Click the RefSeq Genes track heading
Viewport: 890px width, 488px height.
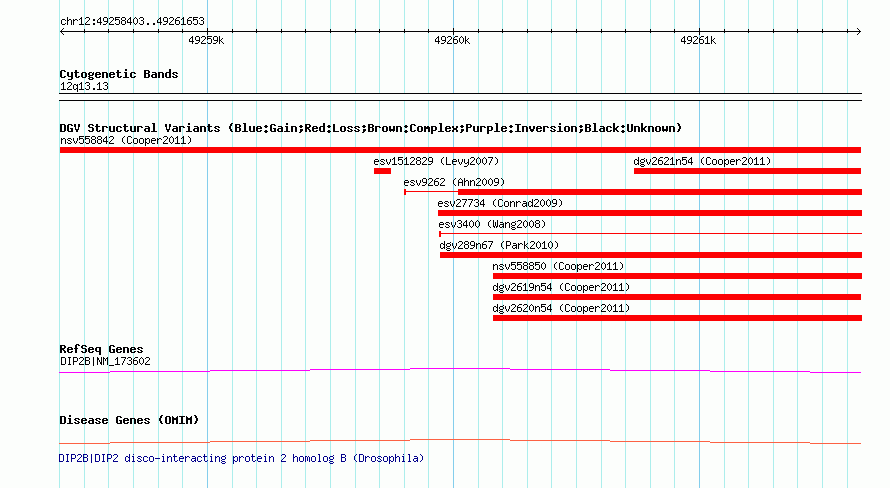[x=101, y=349]
